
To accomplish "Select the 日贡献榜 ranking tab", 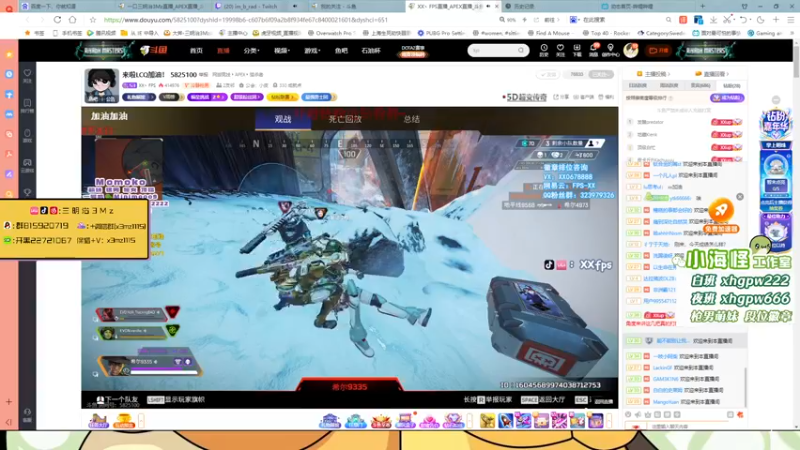I will click(638, 86).
